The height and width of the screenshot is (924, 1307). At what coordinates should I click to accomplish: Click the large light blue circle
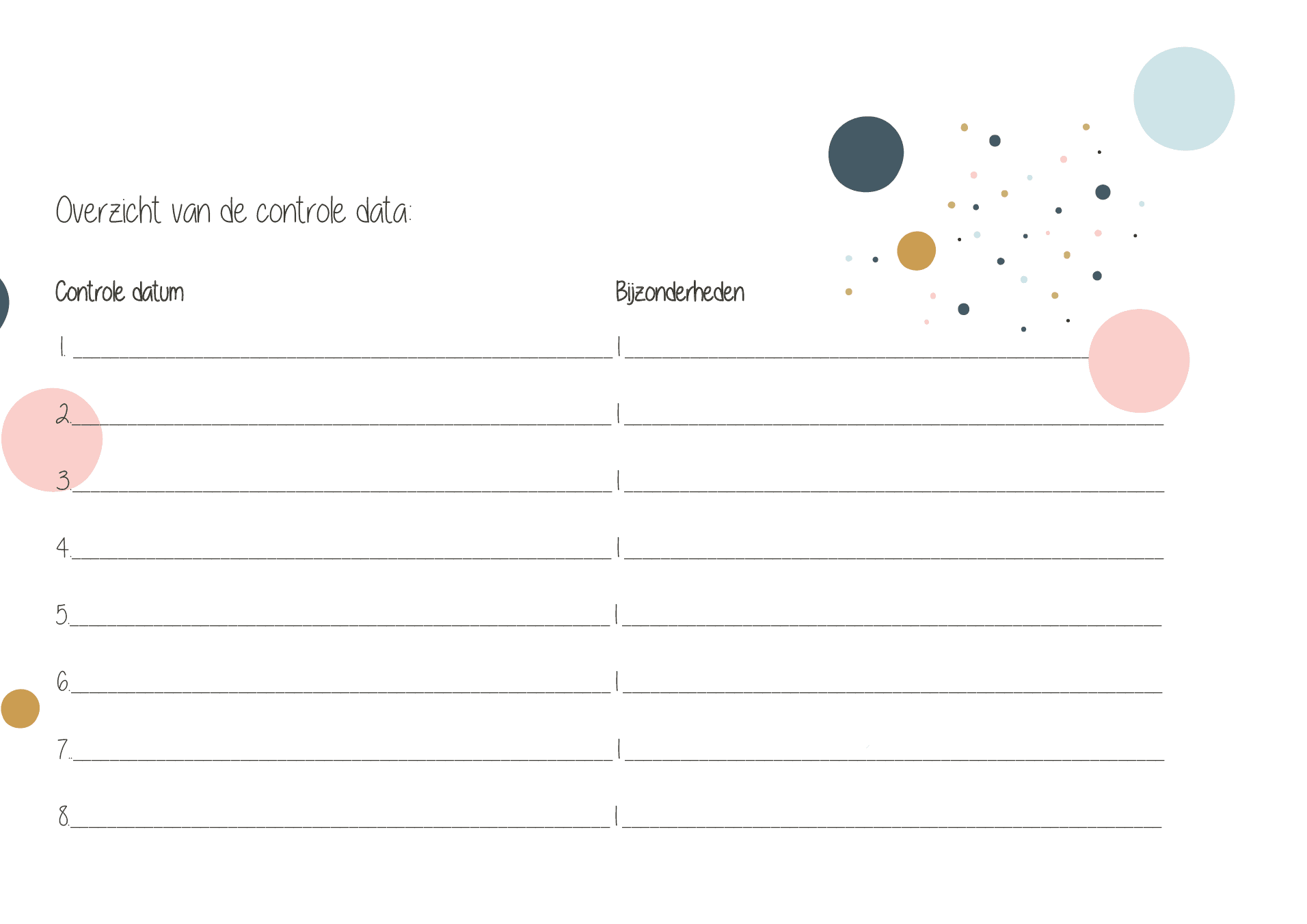click(1184, 98)
